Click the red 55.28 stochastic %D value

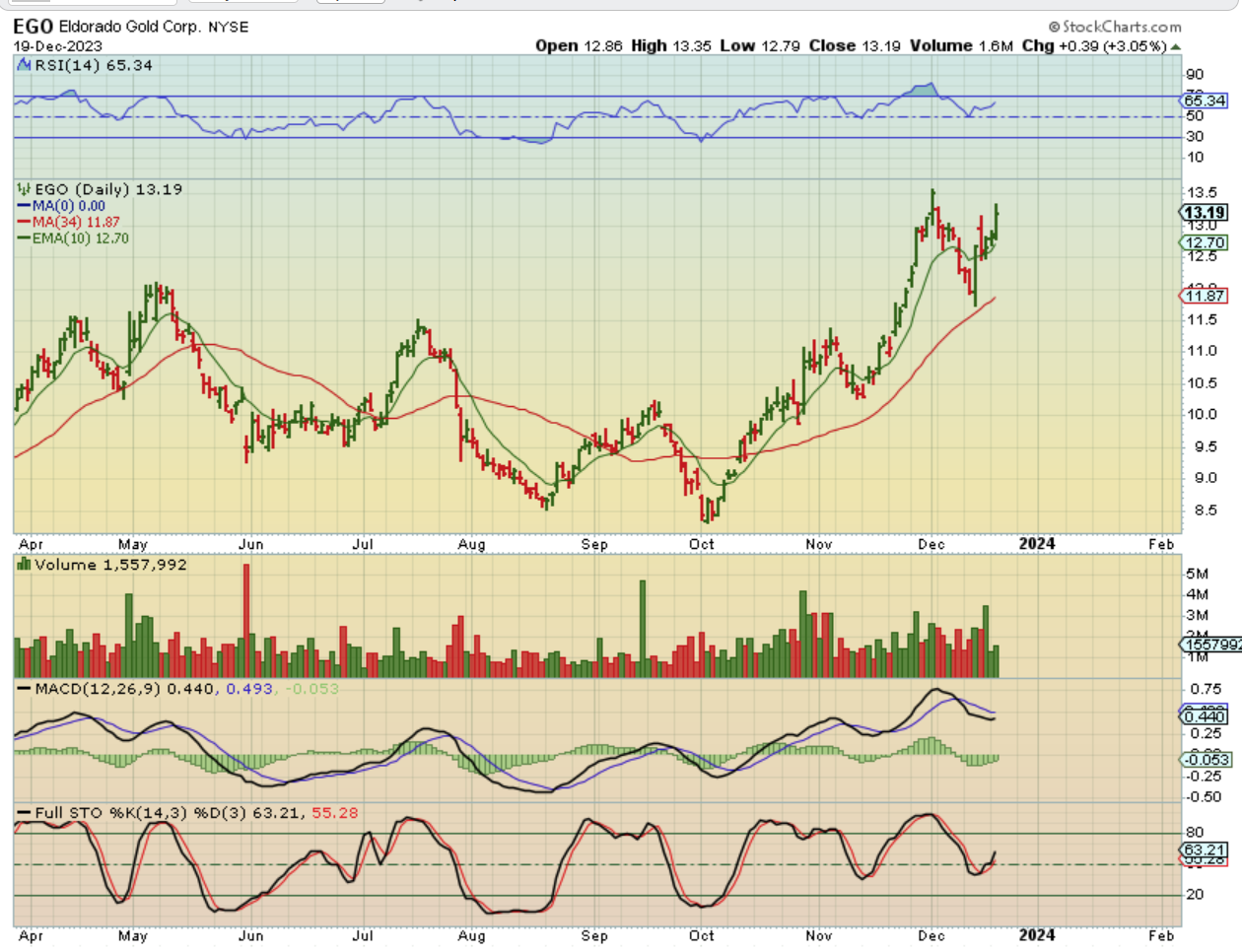tap(335, 813)
